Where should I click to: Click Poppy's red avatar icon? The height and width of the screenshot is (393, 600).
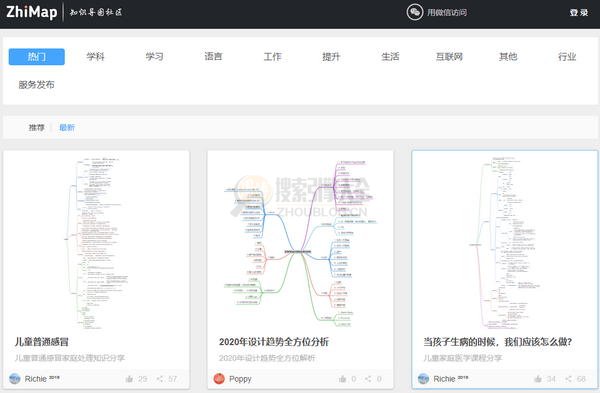(219, 378)
